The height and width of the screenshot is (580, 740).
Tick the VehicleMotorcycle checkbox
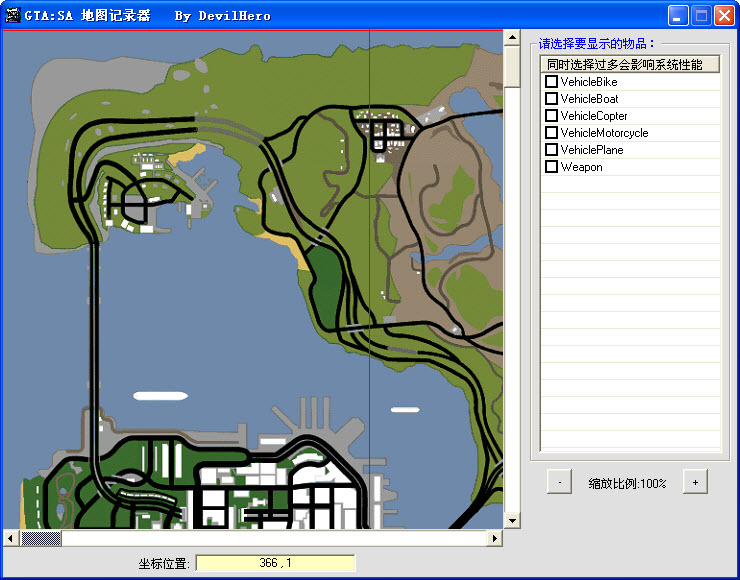(x=551, y=133)
